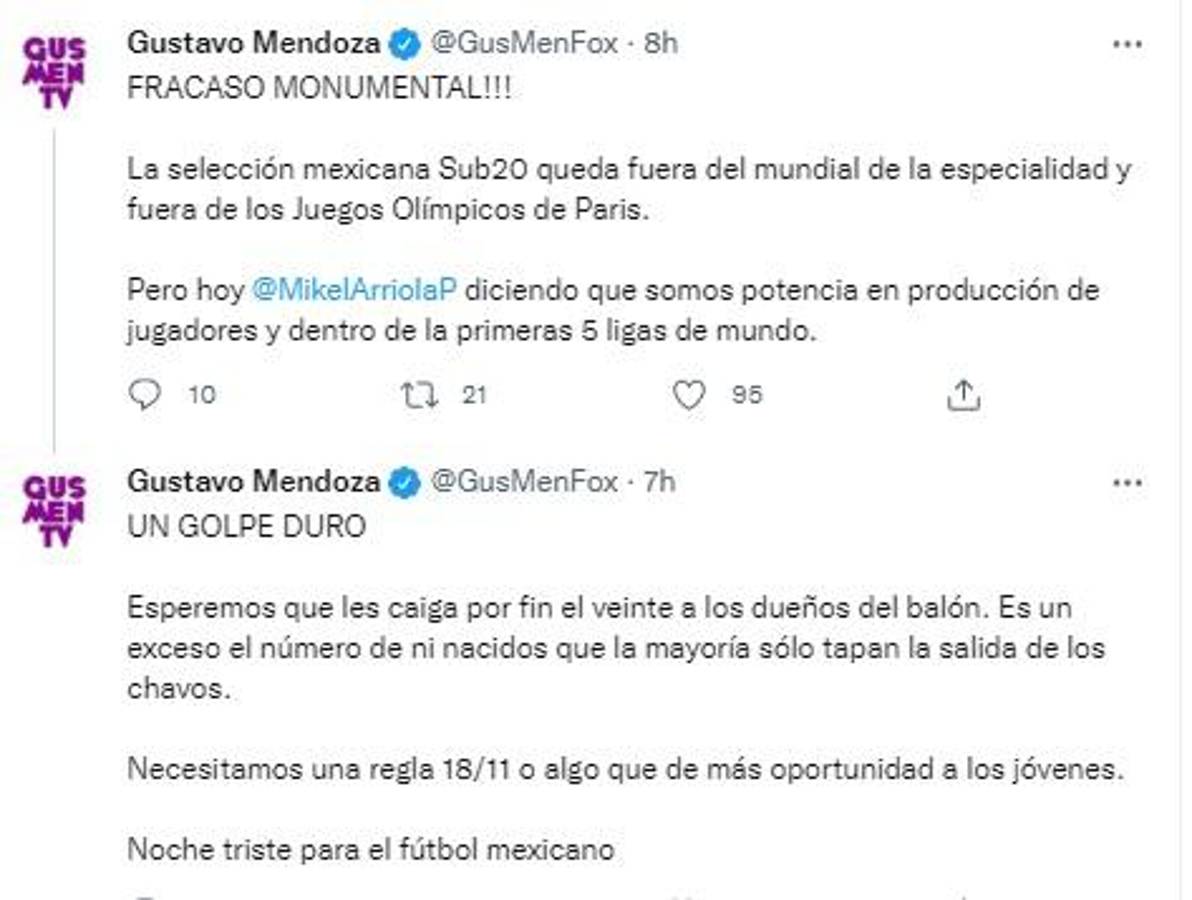Click the 8h timestamp of the first tweet

(x=659, y=41)
